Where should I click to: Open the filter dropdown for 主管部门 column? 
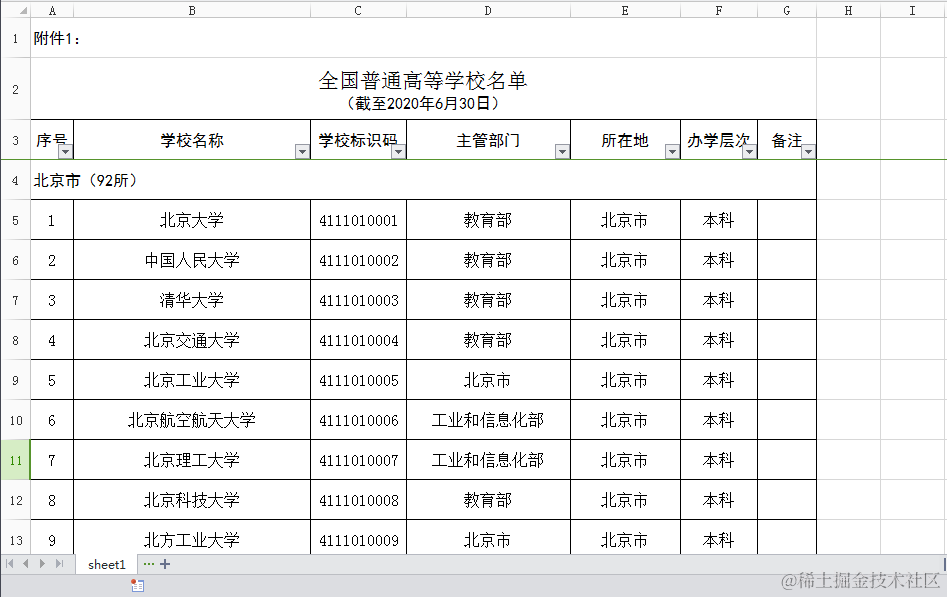pos(562,152)
